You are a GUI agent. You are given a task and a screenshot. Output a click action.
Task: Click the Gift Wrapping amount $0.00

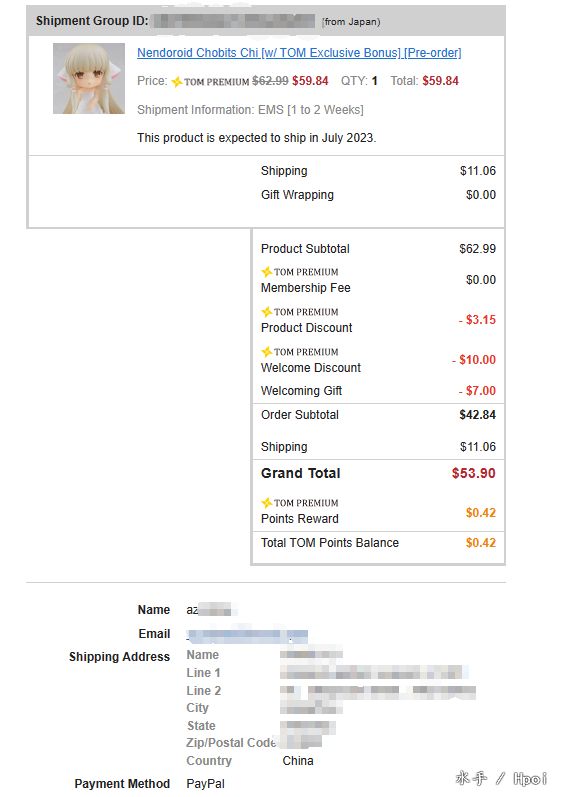pyautogui.click(x=481, y=195)
